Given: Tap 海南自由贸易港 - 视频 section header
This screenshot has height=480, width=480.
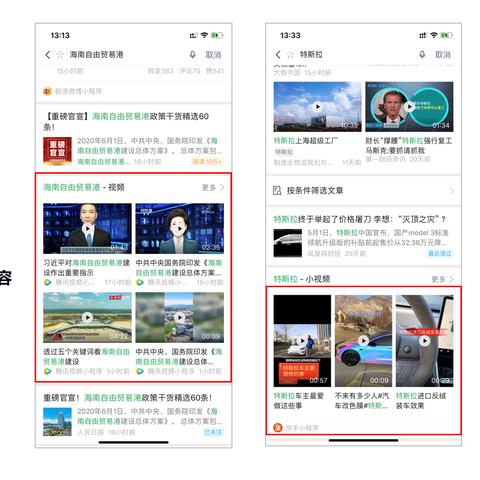Looking at the screenshot, I should pos(84,187).
